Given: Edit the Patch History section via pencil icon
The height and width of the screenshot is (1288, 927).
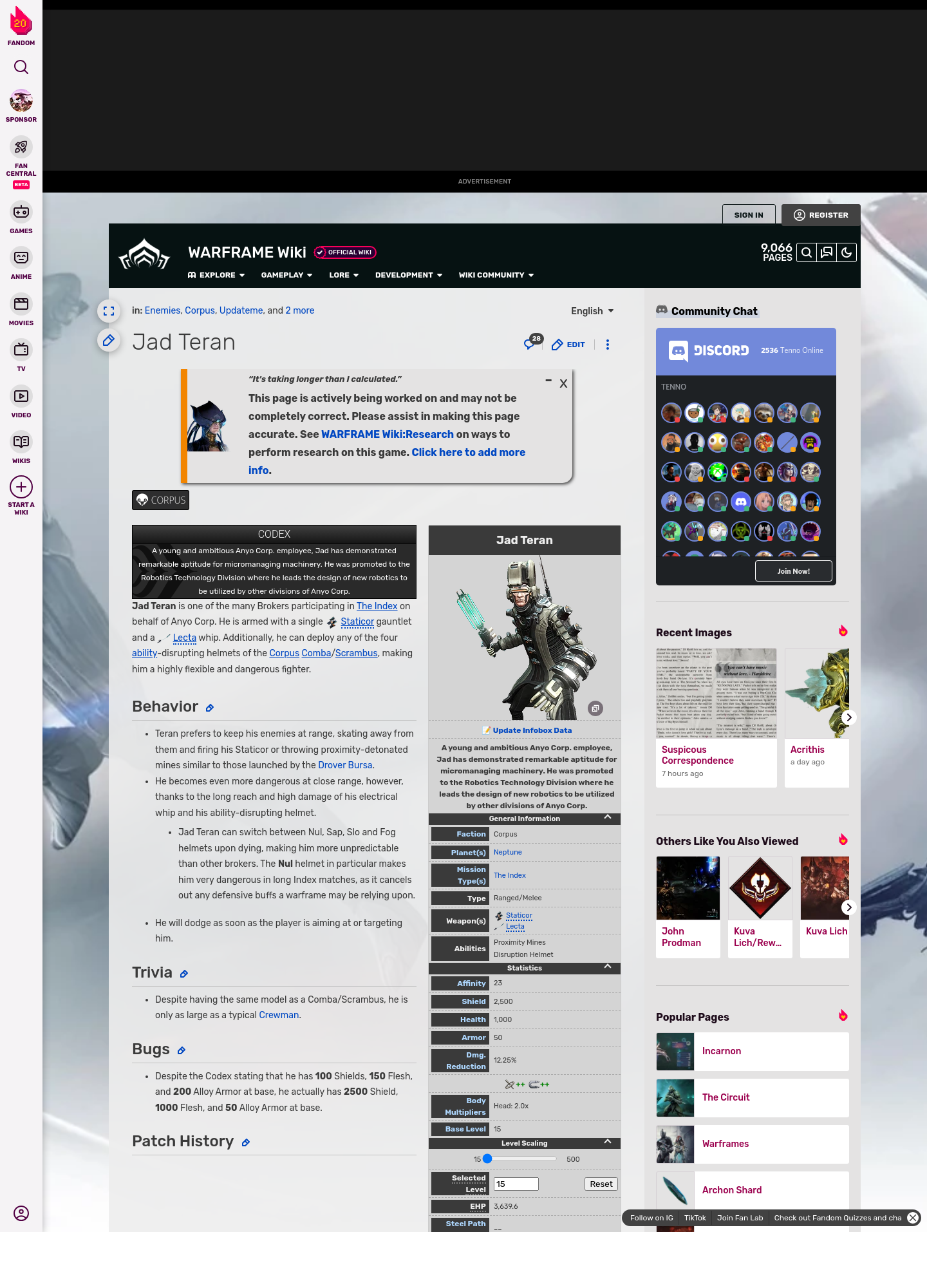Looking at the screenshot, I should coord(246,1142).
